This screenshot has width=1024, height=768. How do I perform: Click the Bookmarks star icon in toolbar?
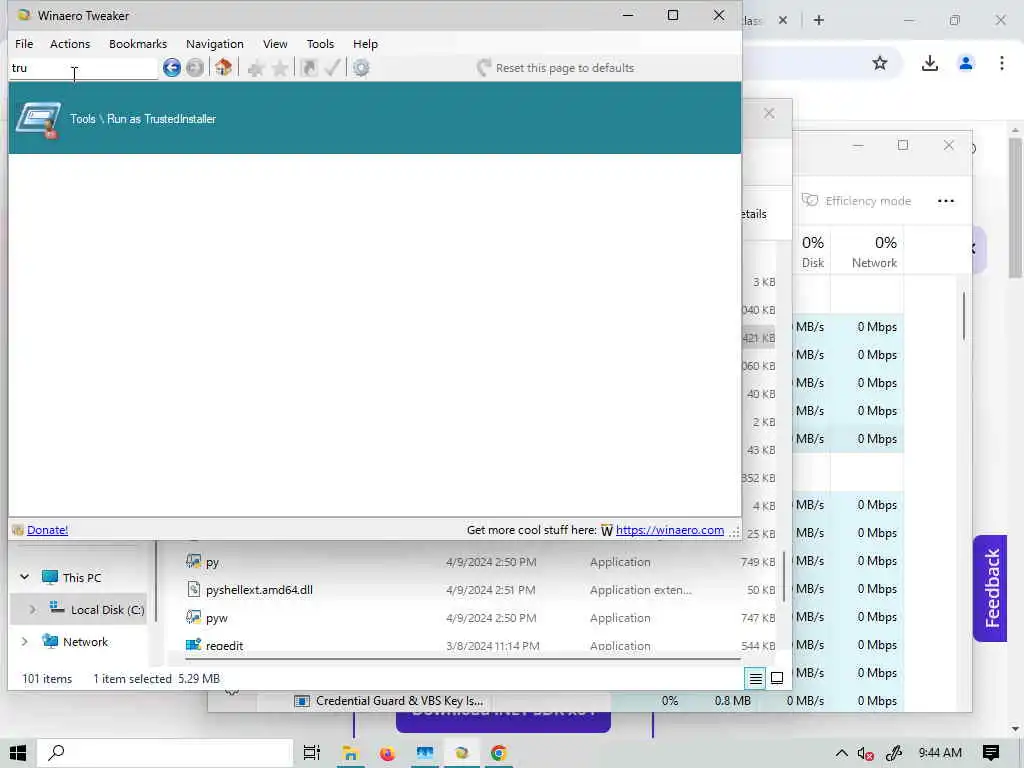click(280, 68)
